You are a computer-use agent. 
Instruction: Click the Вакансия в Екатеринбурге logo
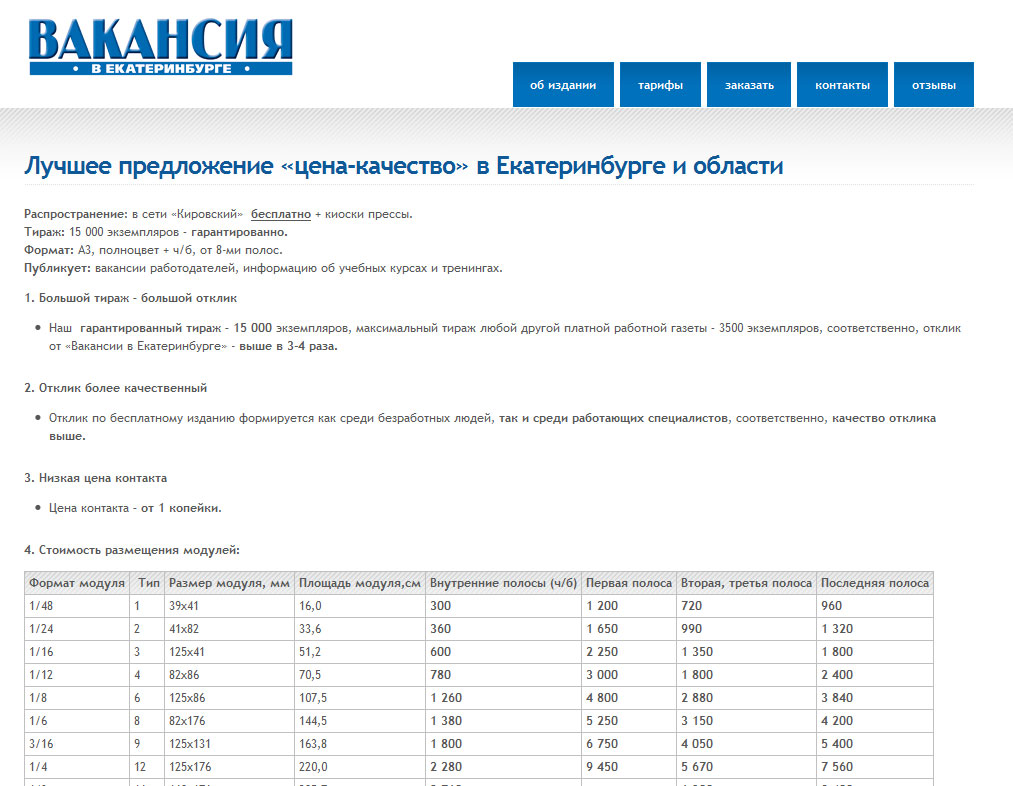coord(161,47)
